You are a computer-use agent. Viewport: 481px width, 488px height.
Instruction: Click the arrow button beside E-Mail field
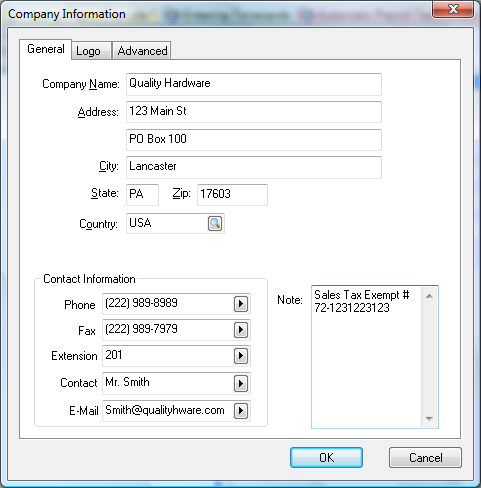tap(241, 411)
